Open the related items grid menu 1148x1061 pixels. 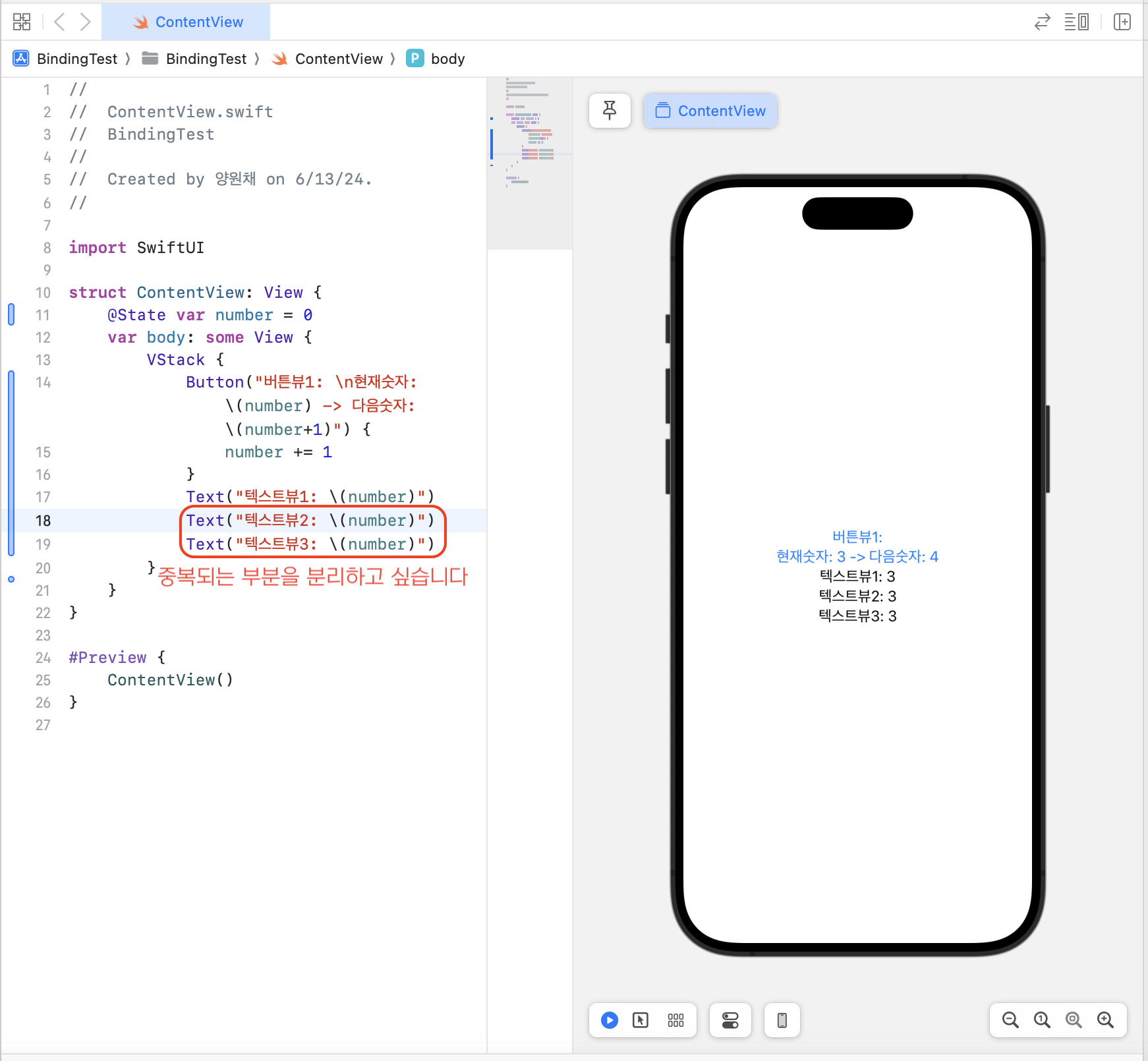22,22
